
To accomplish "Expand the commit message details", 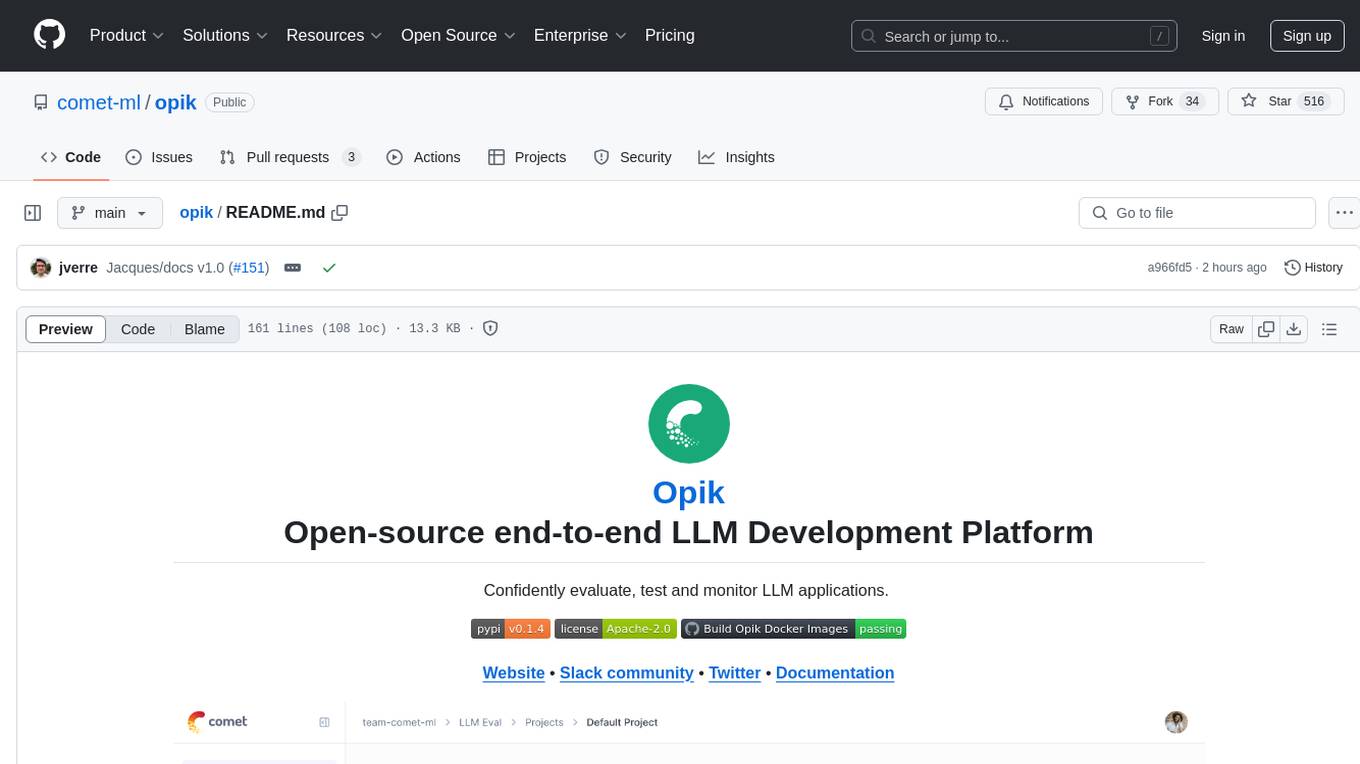I will point(293,267).
